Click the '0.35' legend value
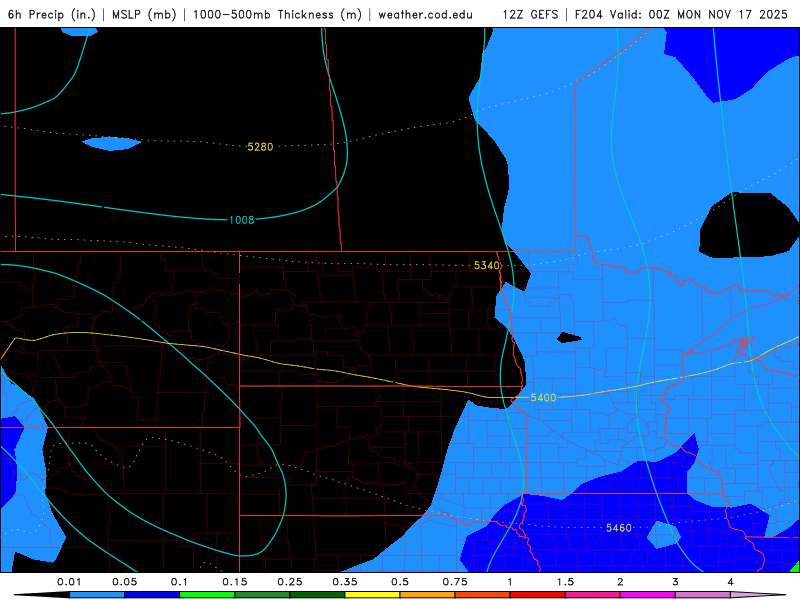The image size is (800, 600). pyautogui.click(x=345, y=582)
